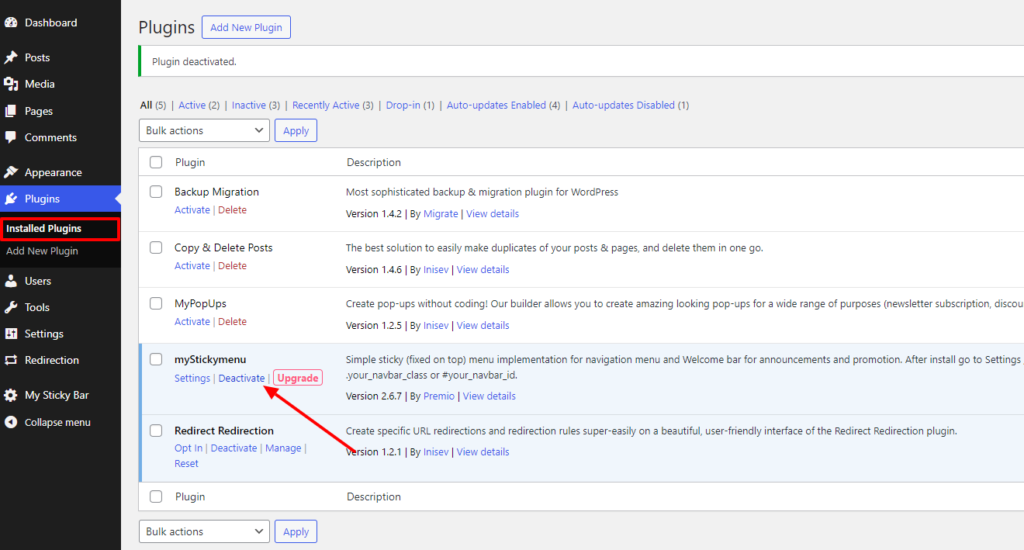Open Add New Plugin submenu item

42,251
